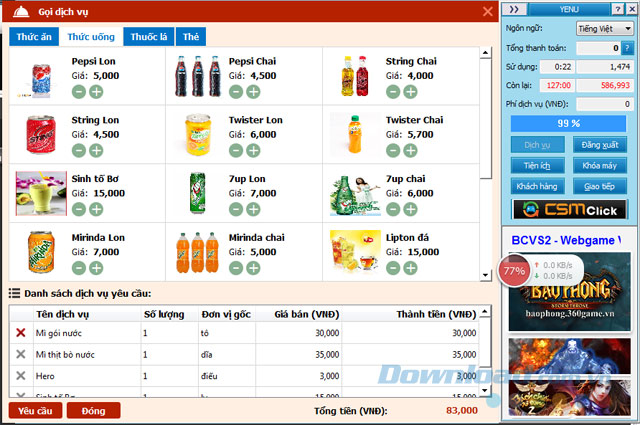Screen dimensions: 640x425
Task: Decrease Twister Lon quantity with minus icon
Action: (236, 151)
